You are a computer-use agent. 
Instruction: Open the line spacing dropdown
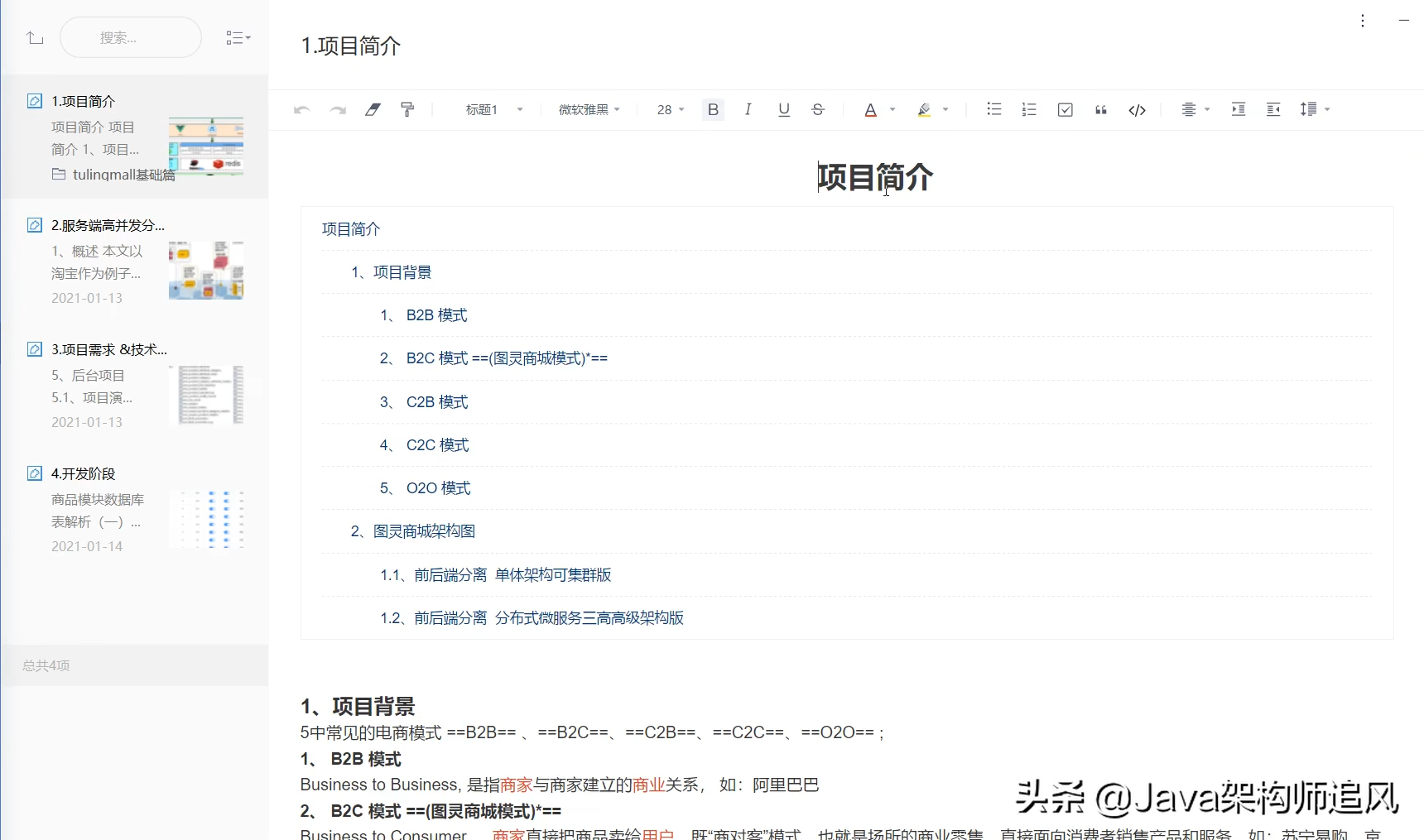(1315, 109)
